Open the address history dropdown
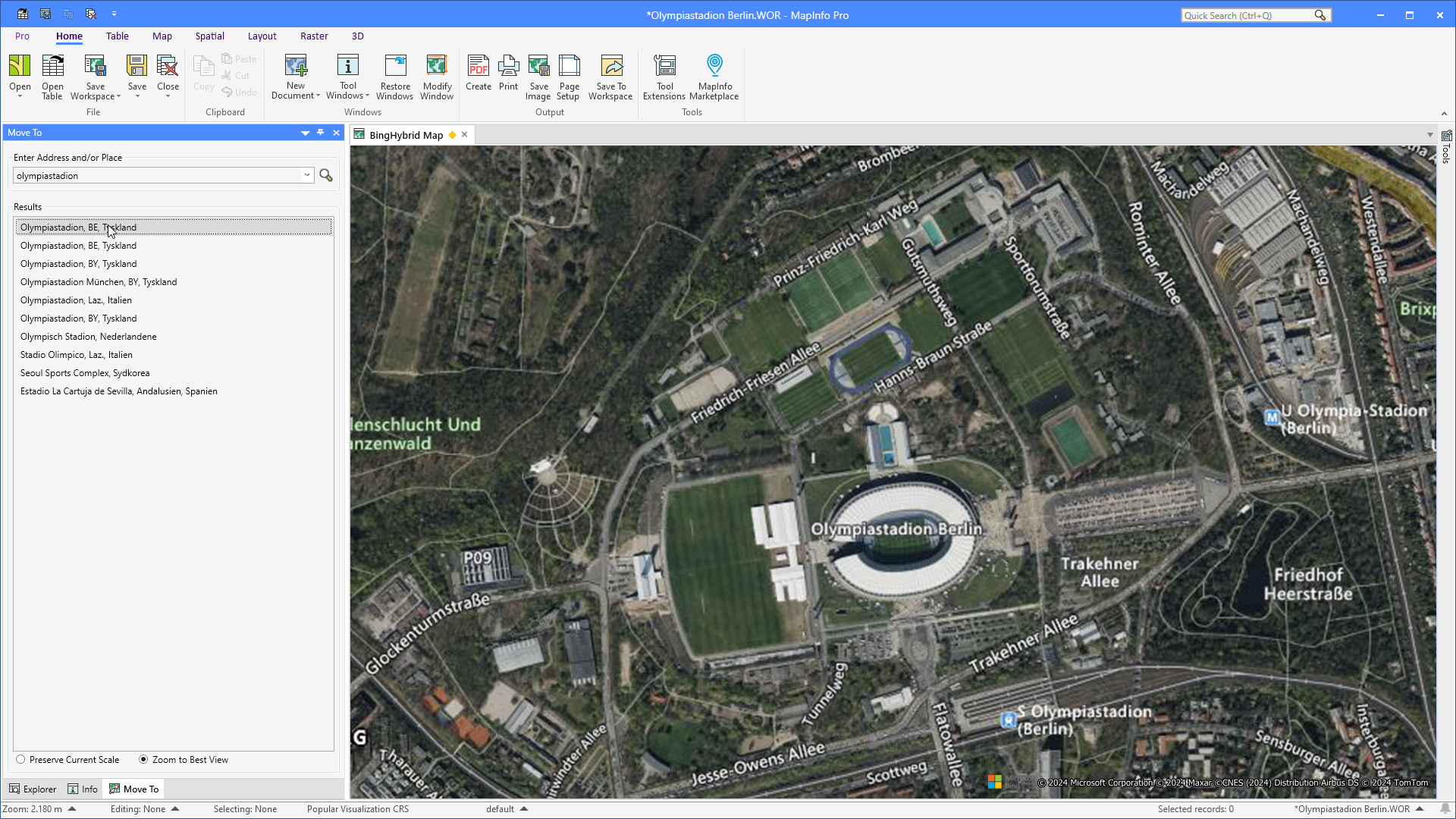The width and height of the screenshot is (1456, 819). (306, 175)
